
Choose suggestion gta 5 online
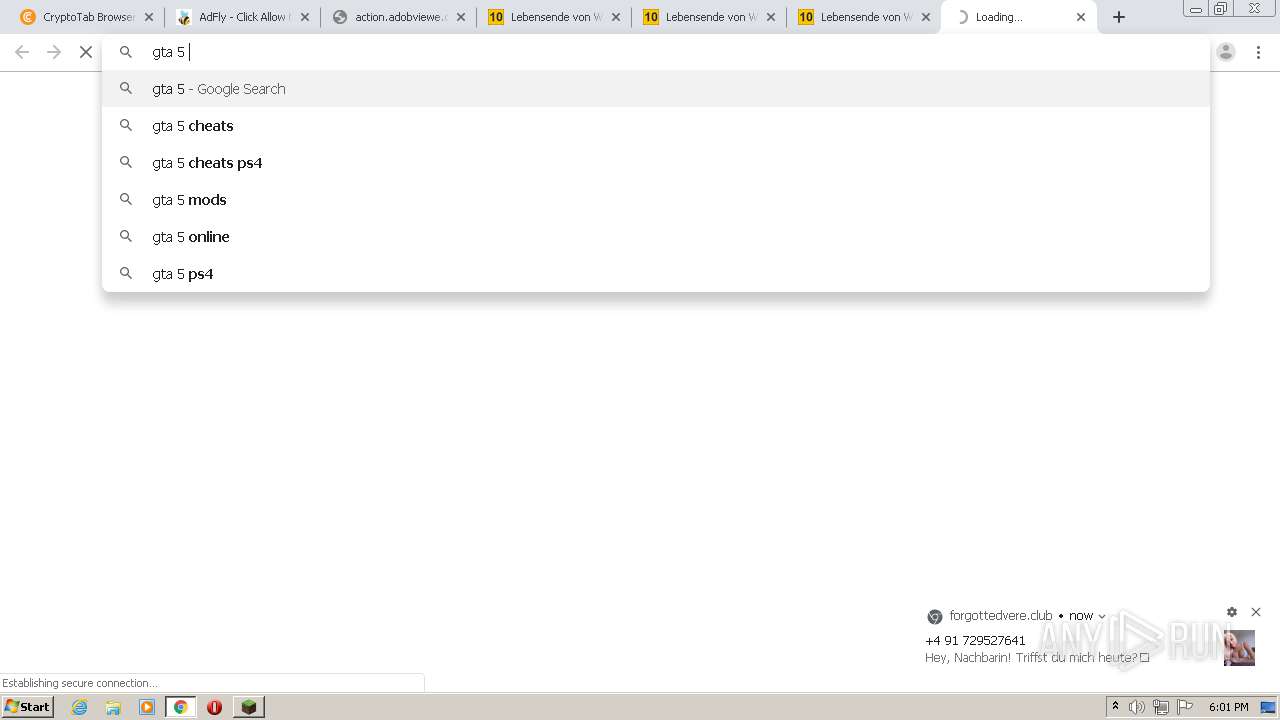(x=656, y=237)
